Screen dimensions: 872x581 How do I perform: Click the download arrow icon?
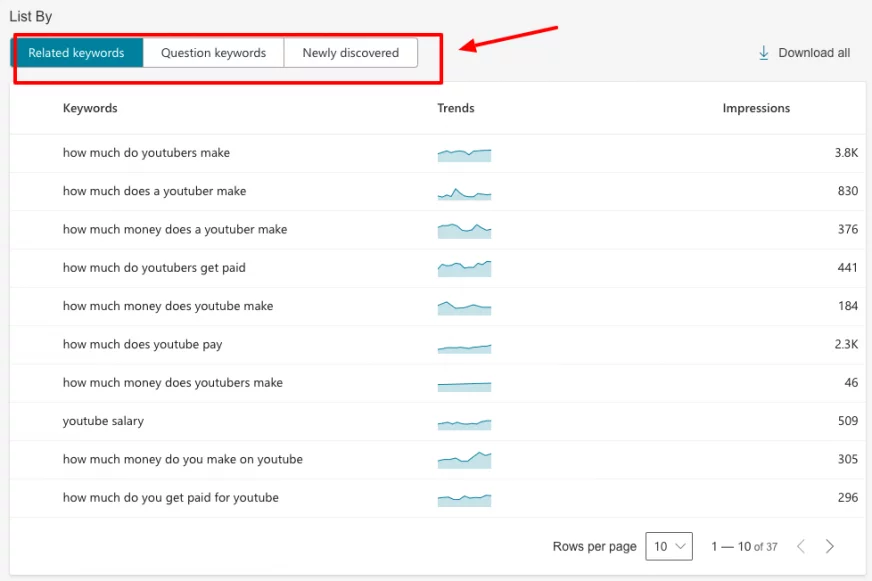(764, 53)
